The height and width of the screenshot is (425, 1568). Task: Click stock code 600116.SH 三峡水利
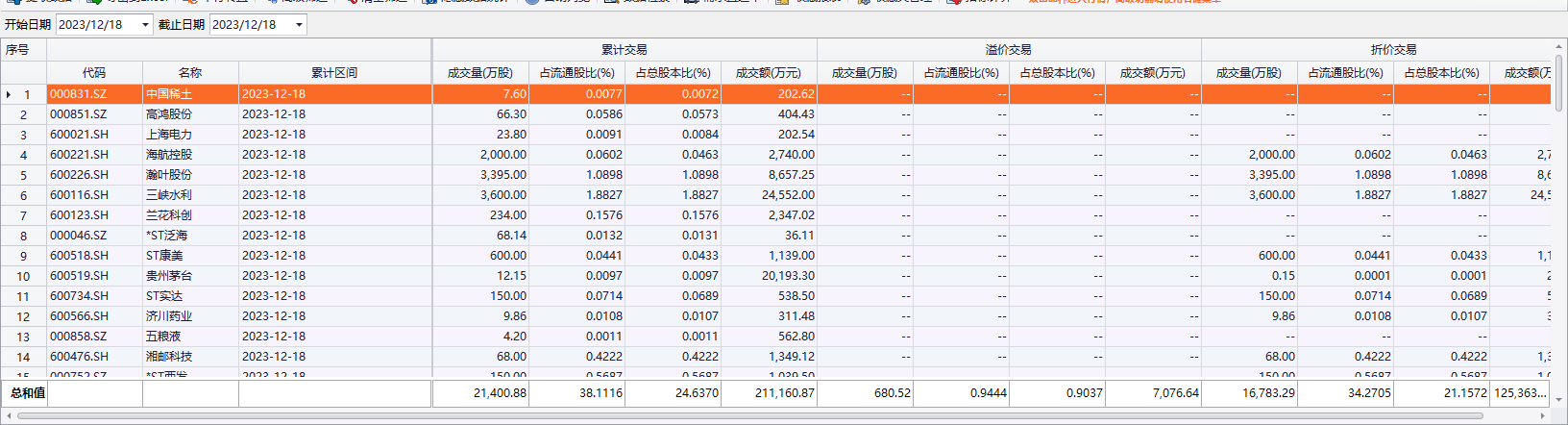click(x=79, y=195)
